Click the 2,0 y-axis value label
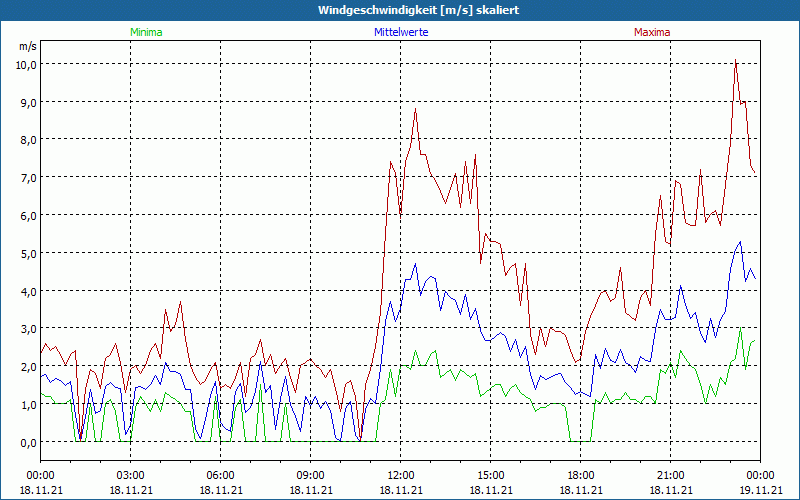800x500 pixels. coord(28,366)
